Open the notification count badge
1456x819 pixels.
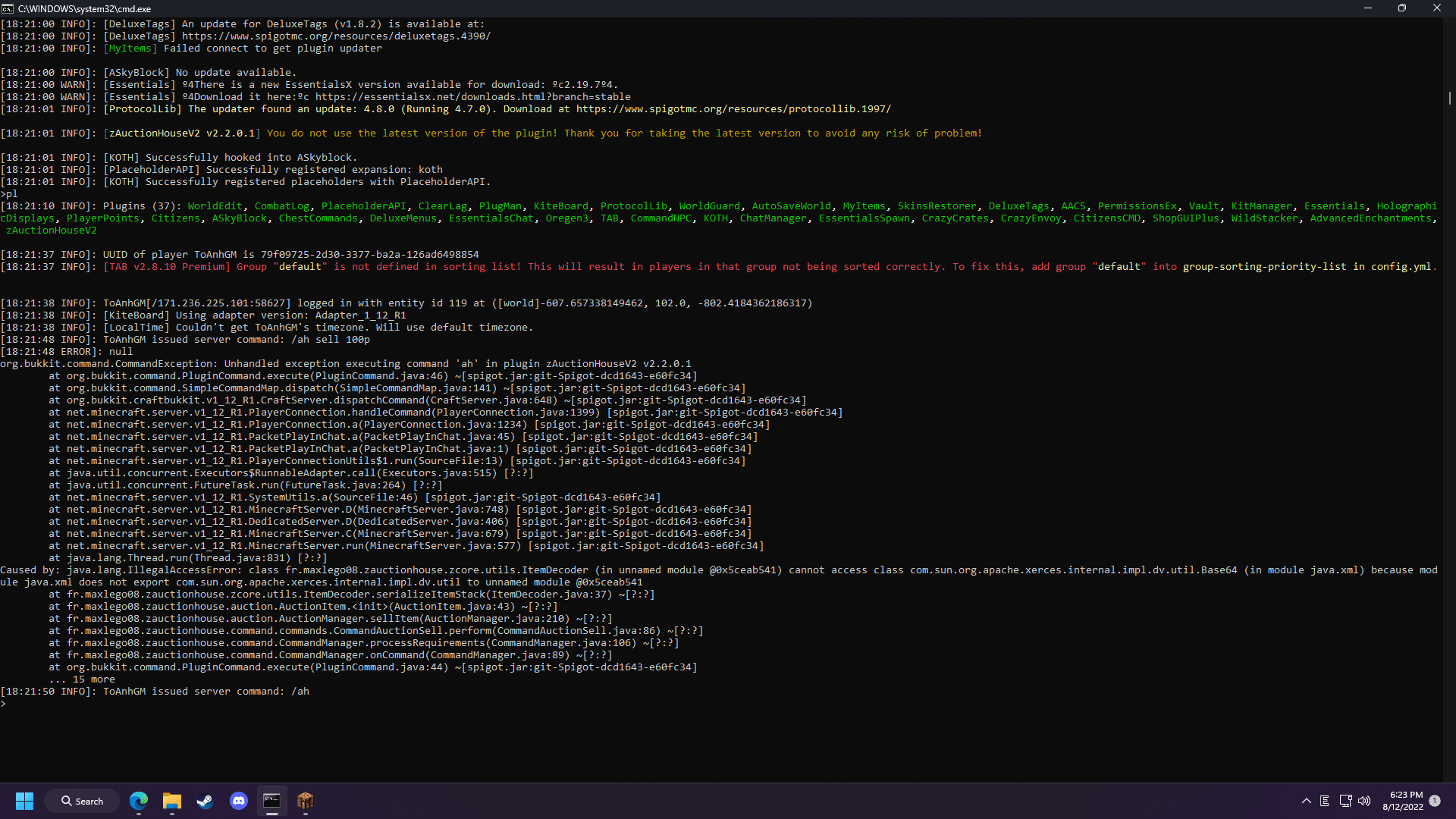pos(1435,801)
